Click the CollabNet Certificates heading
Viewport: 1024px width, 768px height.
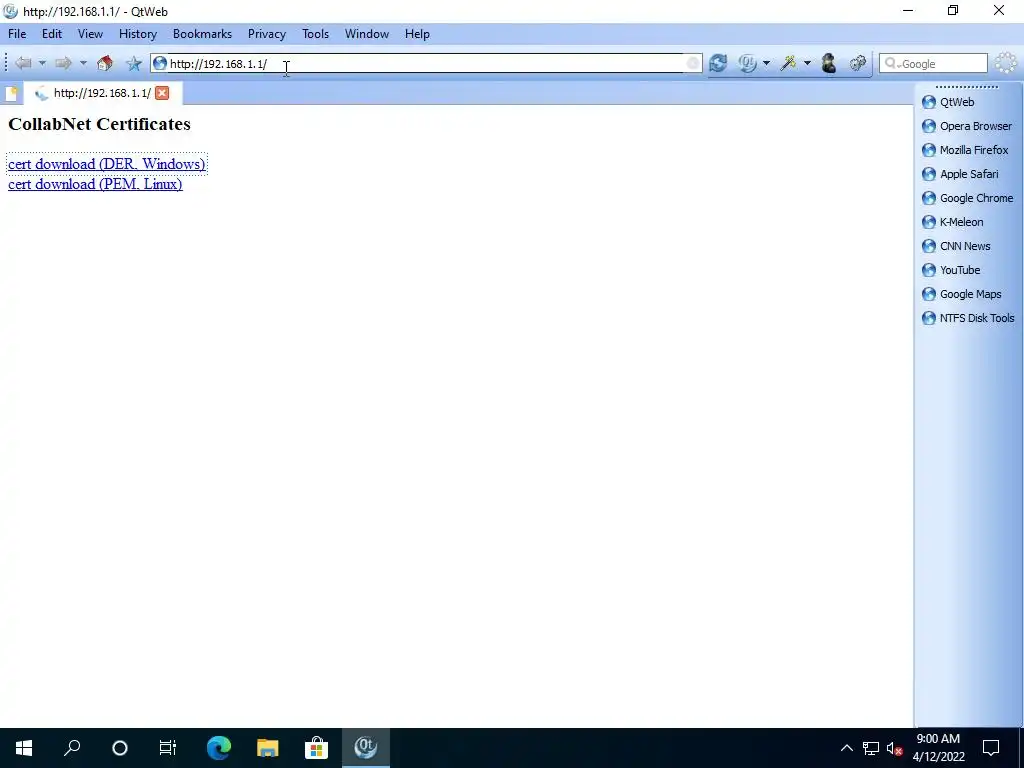99,124
